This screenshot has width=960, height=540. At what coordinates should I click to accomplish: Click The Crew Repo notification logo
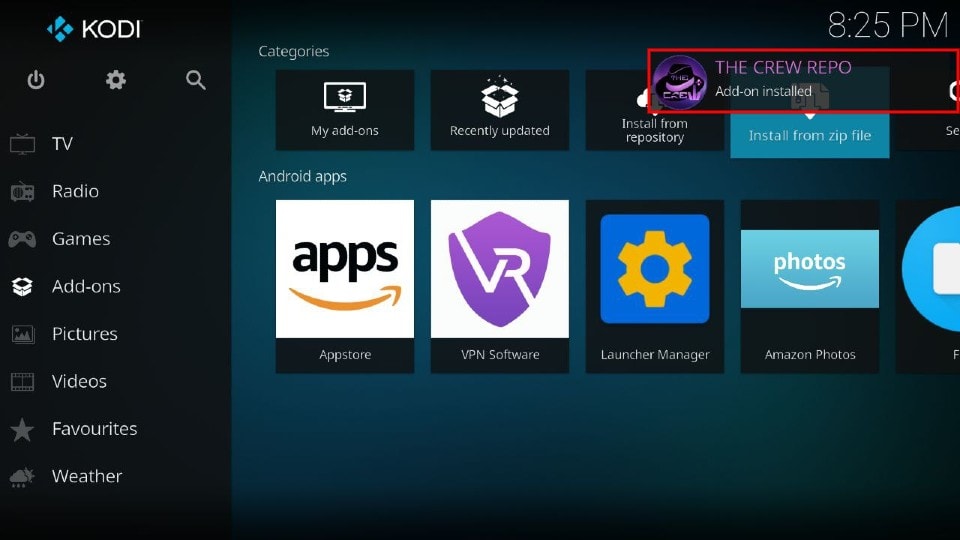680,82
